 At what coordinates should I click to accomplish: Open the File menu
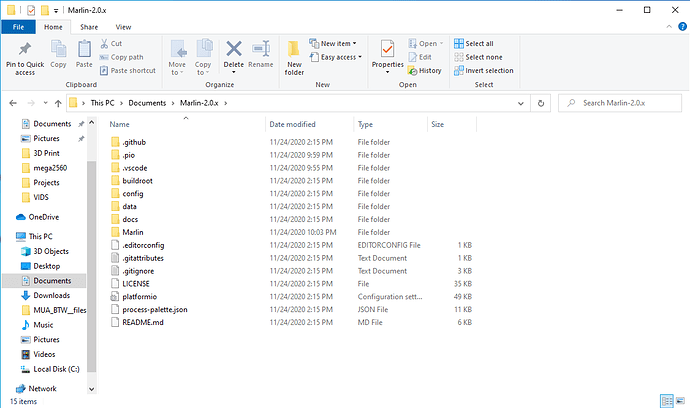point(18,27)
